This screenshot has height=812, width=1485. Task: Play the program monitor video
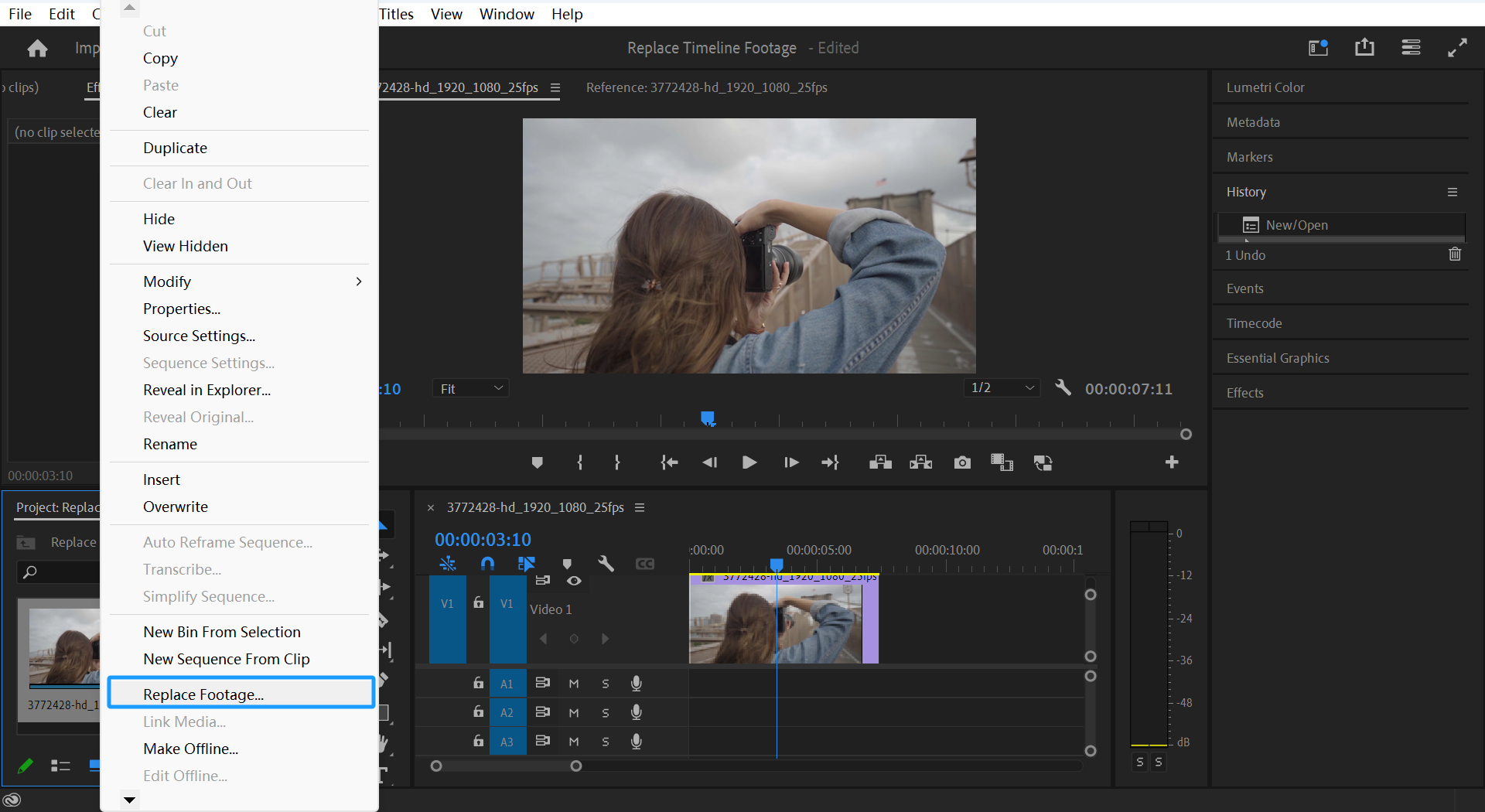749,462
